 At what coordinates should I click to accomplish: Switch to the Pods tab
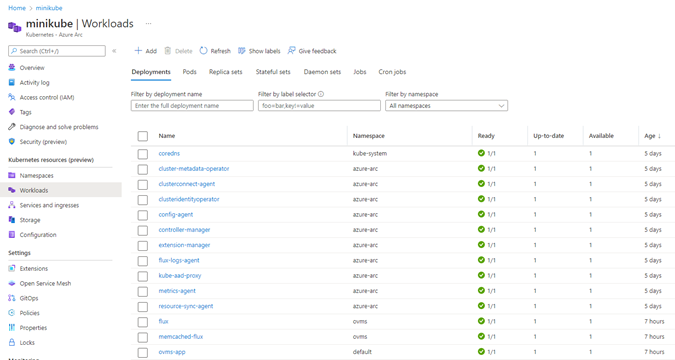pyautogui.click(x=189, y=72)
